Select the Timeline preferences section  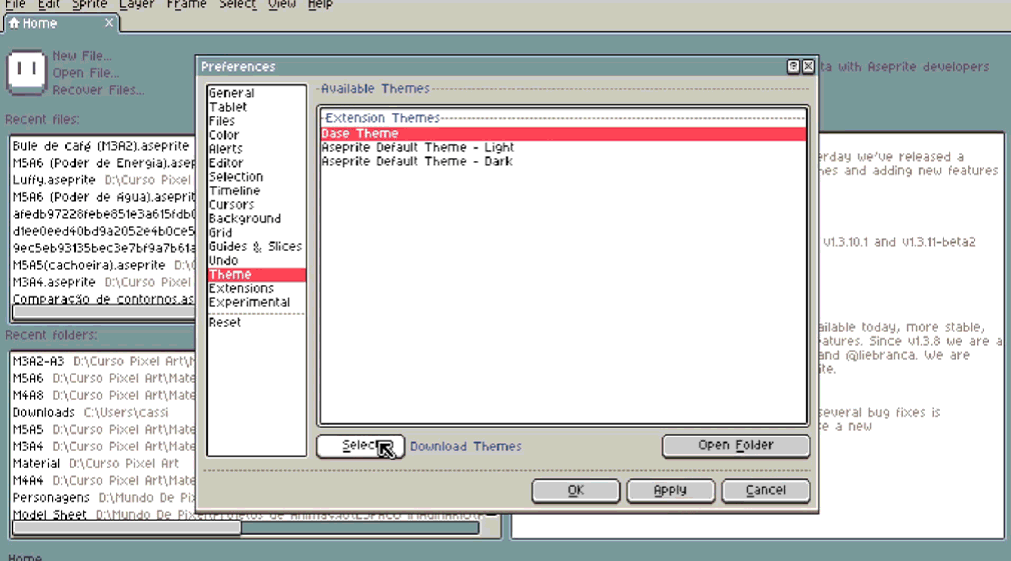[x=257, y=191]
